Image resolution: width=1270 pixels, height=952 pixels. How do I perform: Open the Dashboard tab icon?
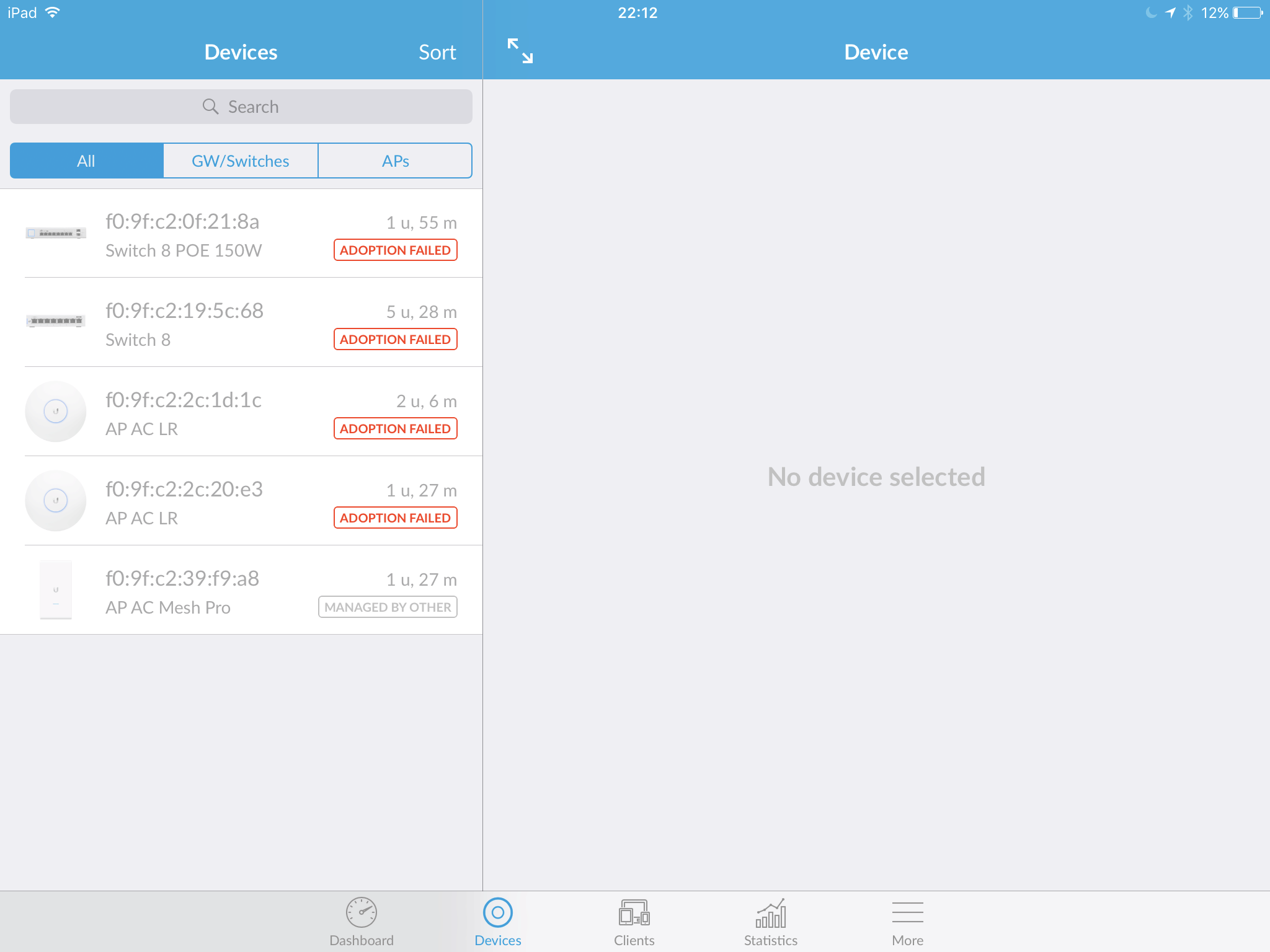pos(362,912)
